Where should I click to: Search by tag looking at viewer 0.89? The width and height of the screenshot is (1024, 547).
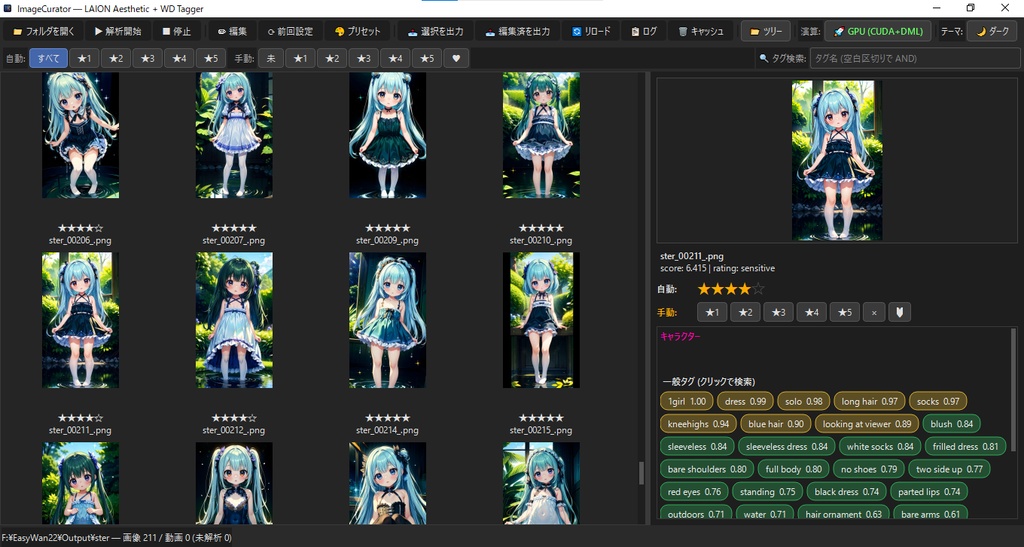coord(867,424)
